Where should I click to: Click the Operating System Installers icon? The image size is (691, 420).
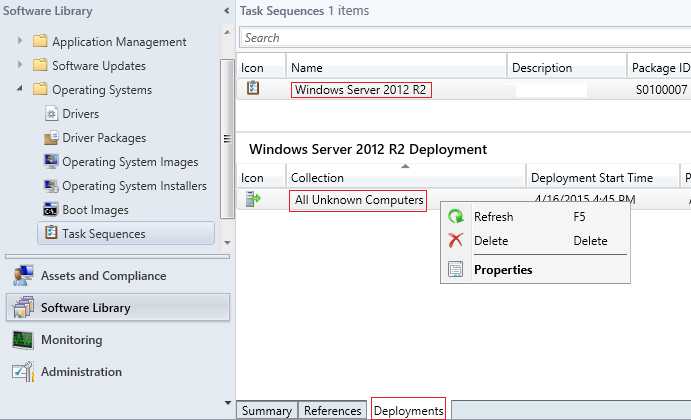click(51, 186)
